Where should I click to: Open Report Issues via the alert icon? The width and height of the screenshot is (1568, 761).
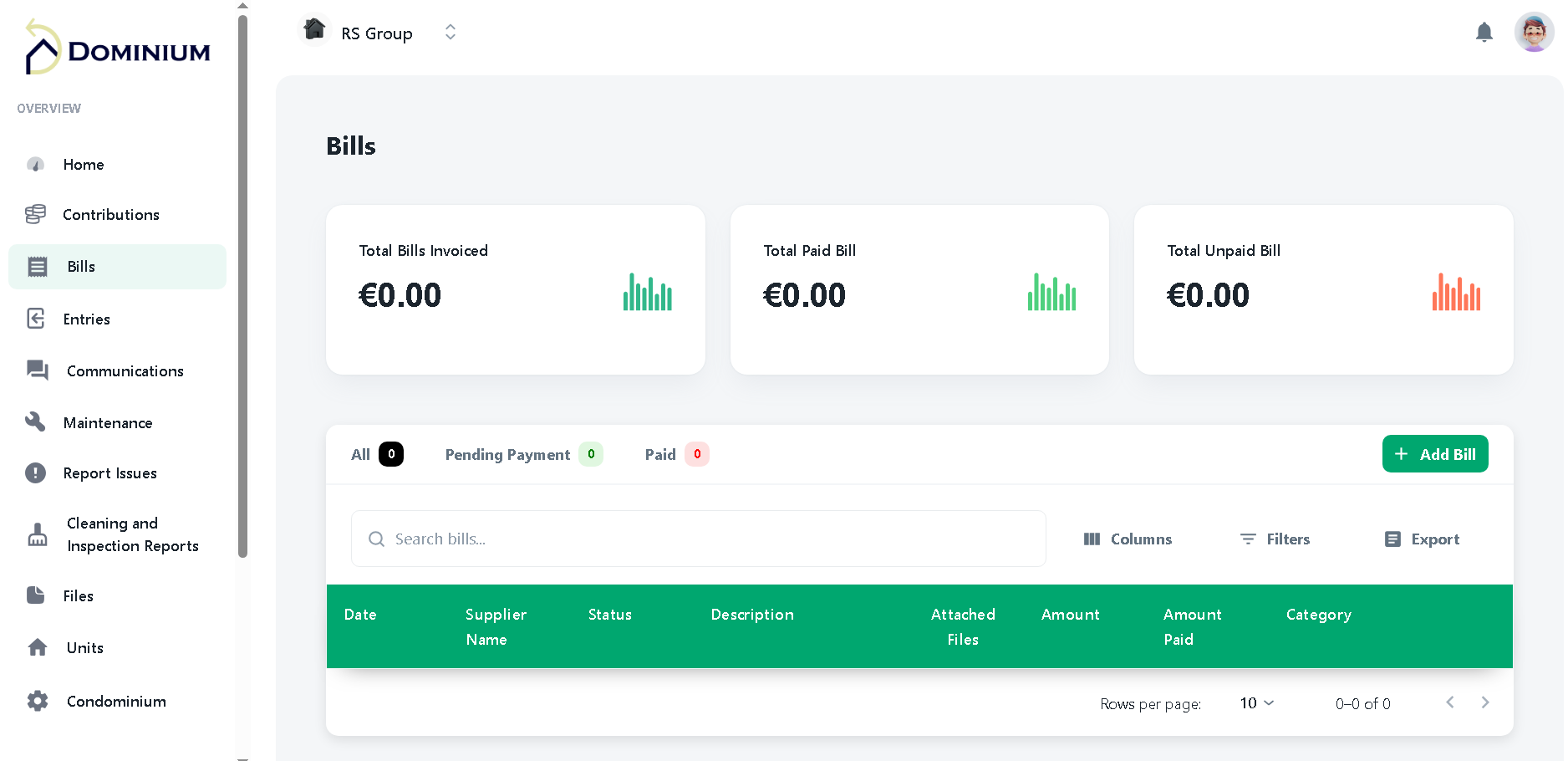point(37,472)
